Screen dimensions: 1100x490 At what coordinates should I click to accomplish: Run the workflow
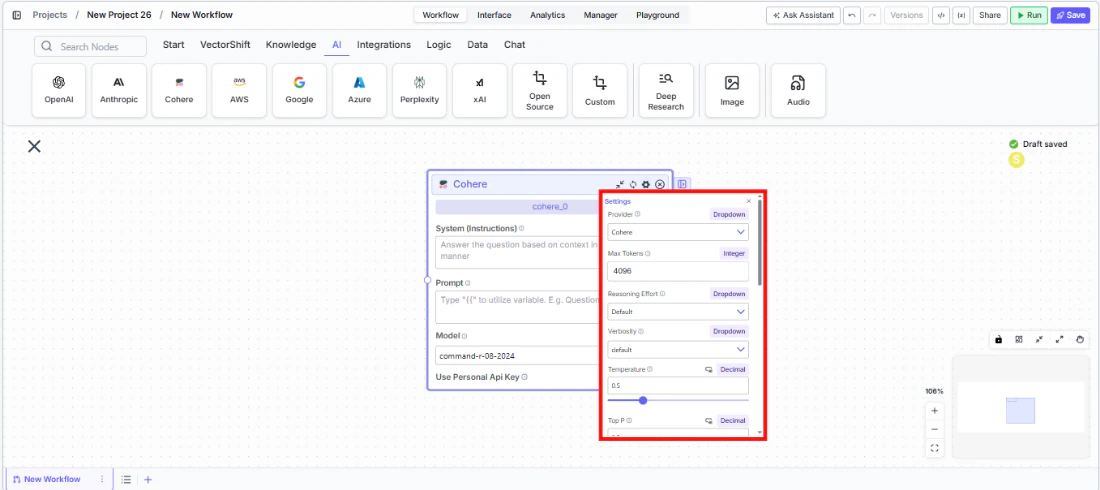[1028, 15]
